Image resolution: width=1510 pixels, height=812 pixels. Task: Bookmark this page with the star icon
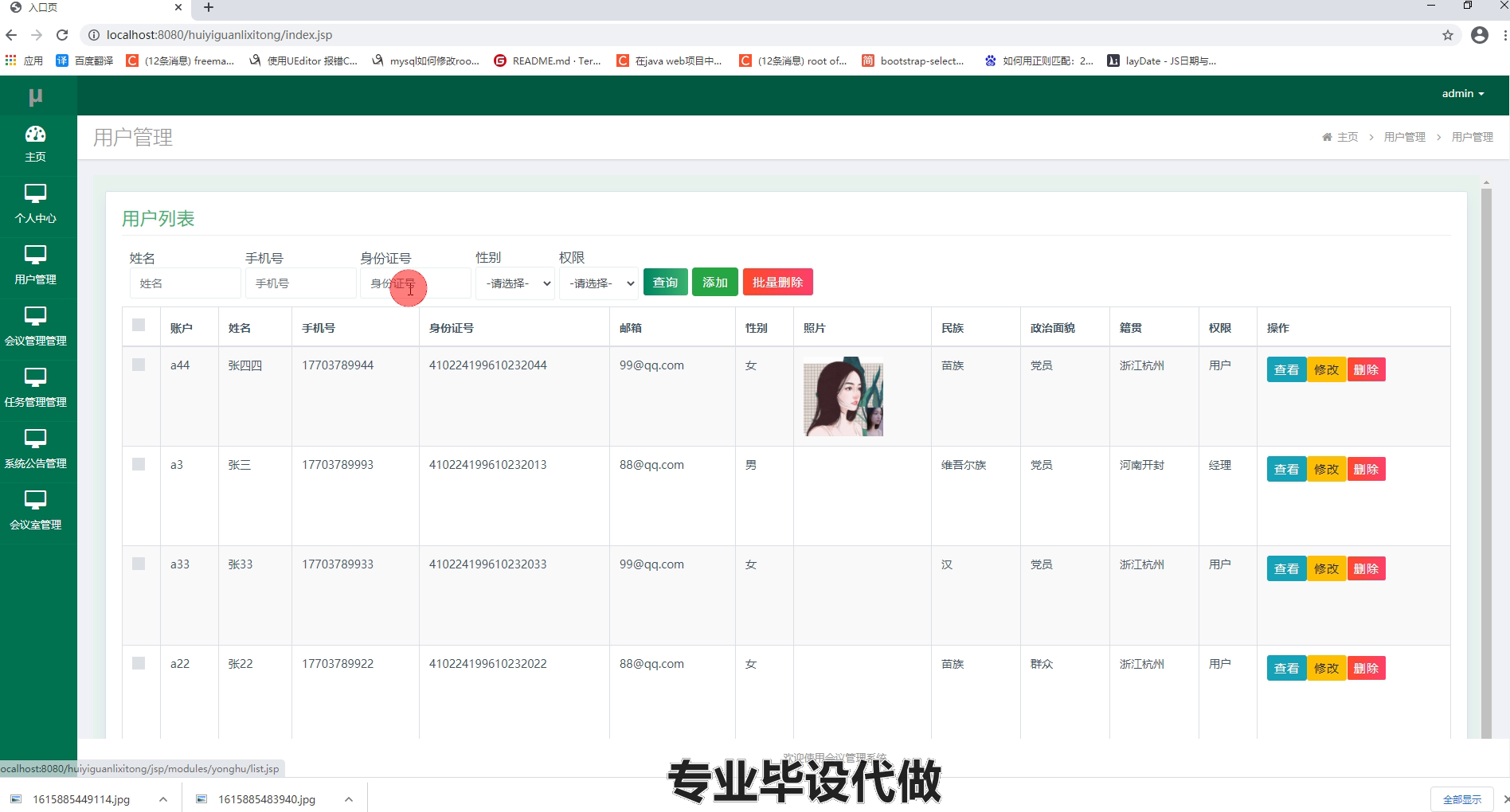(x=1448, y=35)
